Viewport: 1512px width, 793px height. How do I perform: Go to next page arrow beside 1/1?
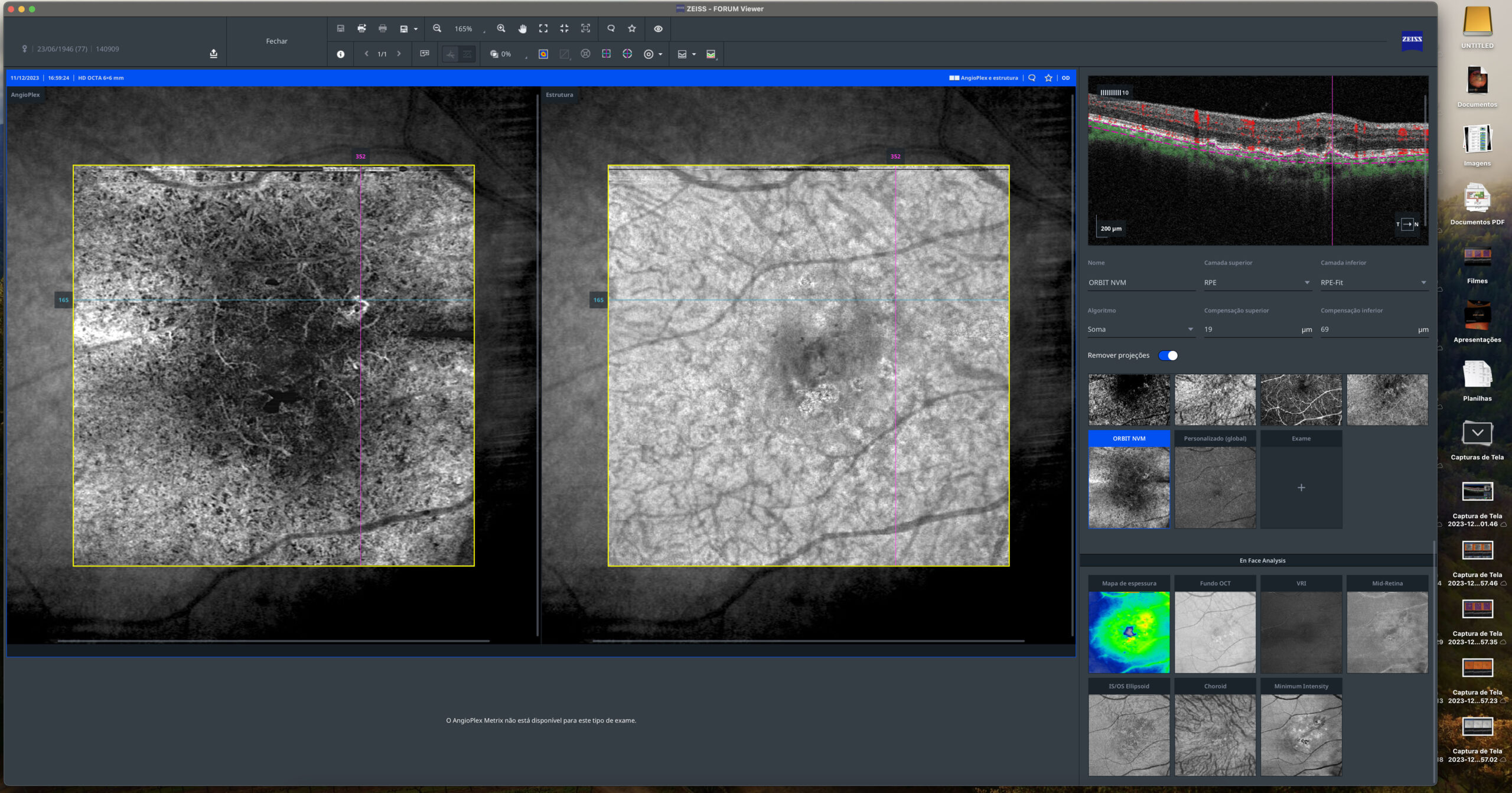click(x=399, y=54)
